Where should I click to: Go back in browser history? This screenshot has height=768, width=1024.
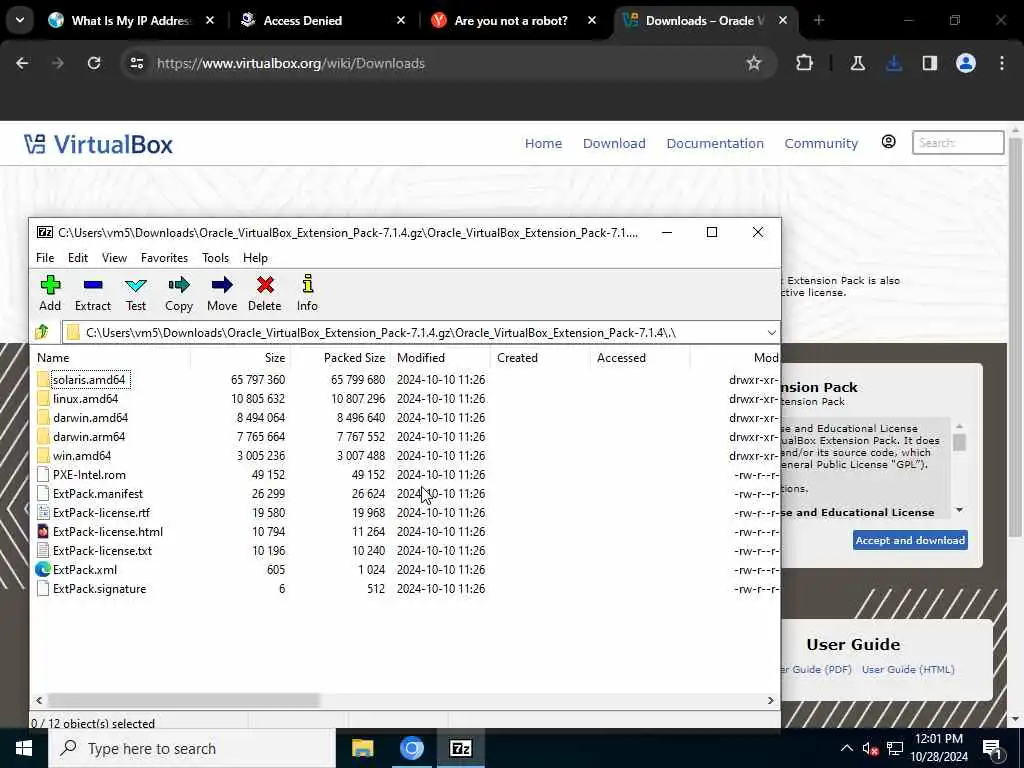[x=22, y=63]
